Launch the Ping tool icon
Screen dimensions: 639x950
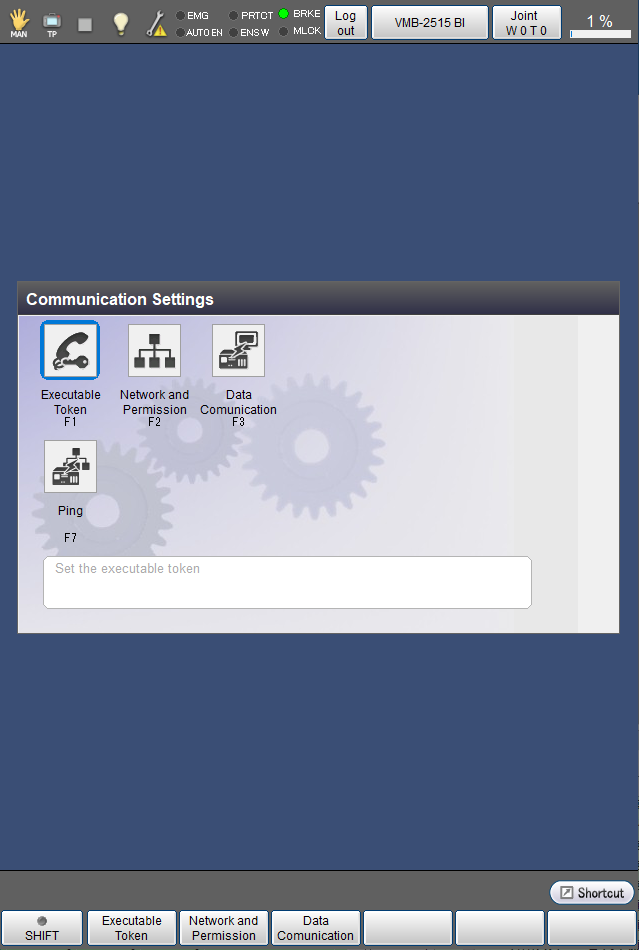[x=70, y=466]
